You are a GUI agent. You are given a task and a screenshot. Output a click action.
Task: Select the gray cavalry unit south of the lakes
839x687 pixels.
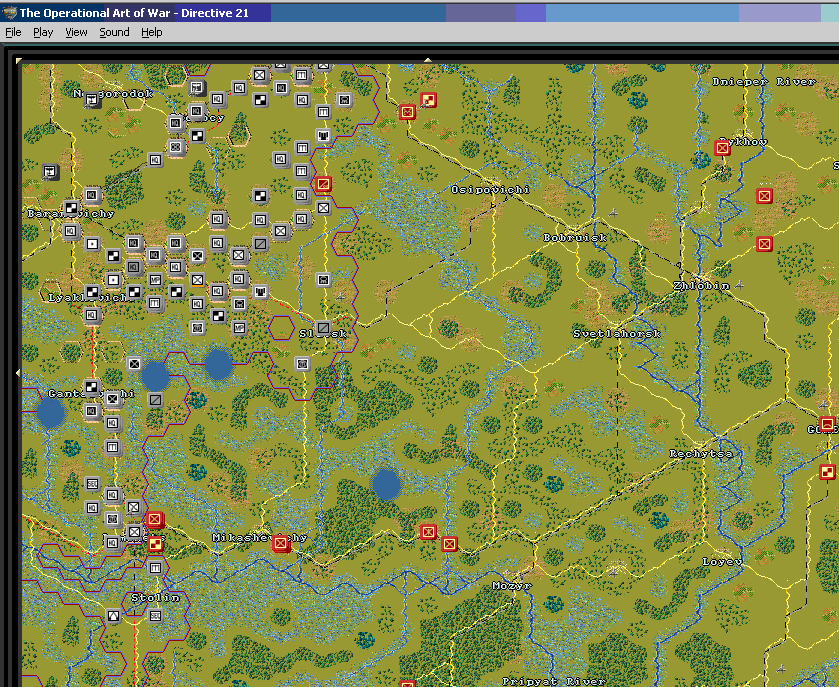(x=155, y=399)
